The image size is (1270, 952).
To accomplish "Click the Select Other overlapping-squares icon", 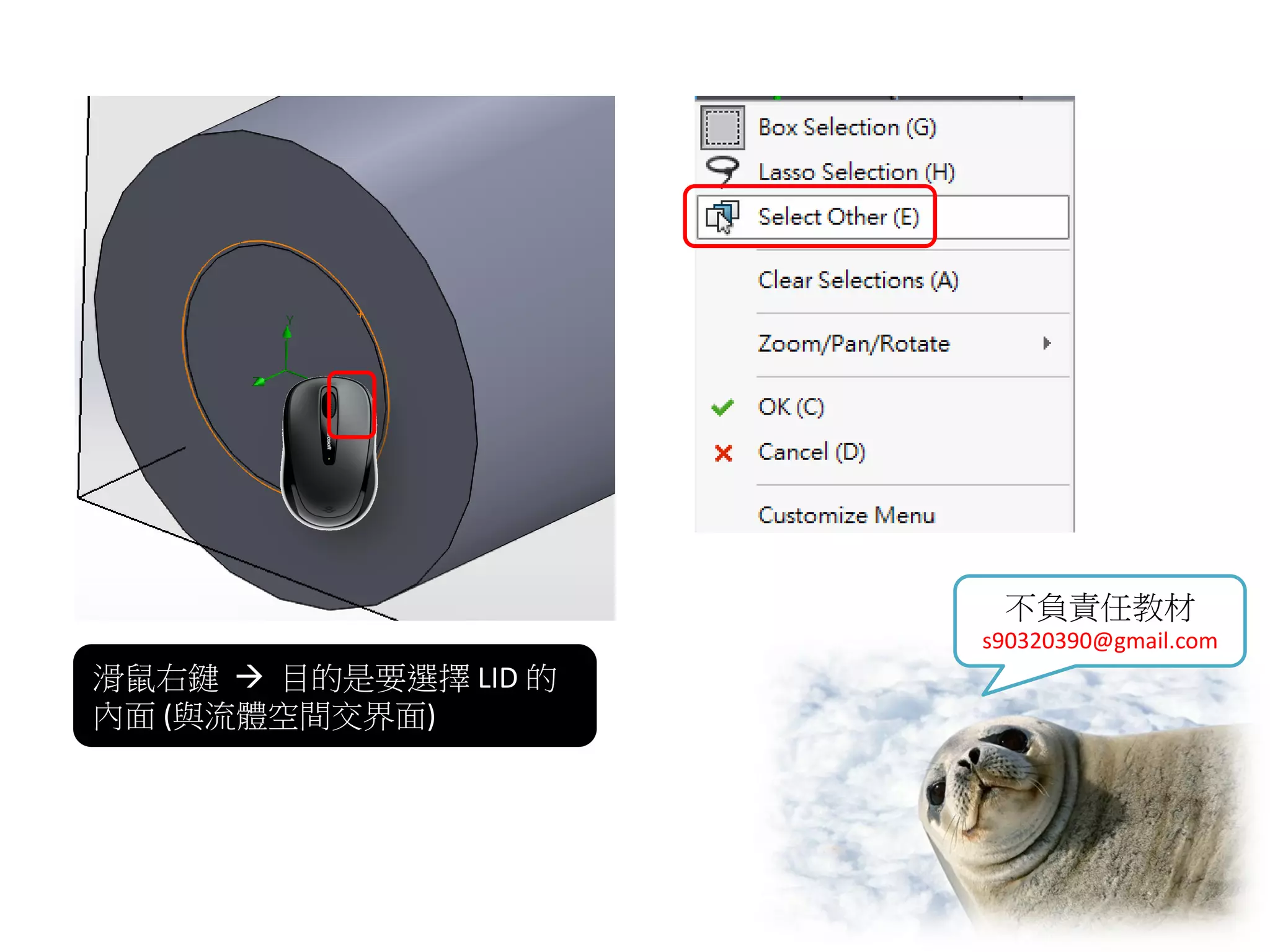I will click(x=722, y=217).
